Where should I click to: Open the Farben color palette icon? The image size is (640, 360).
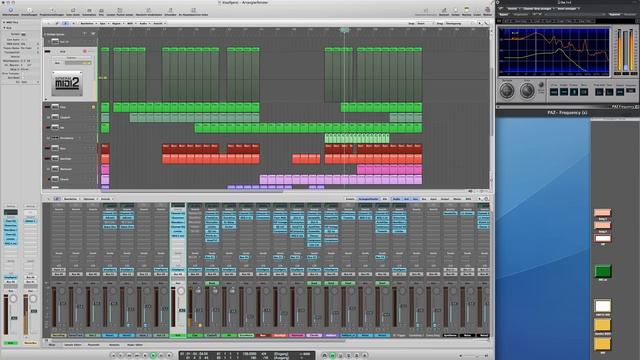(x=456, y=10)
